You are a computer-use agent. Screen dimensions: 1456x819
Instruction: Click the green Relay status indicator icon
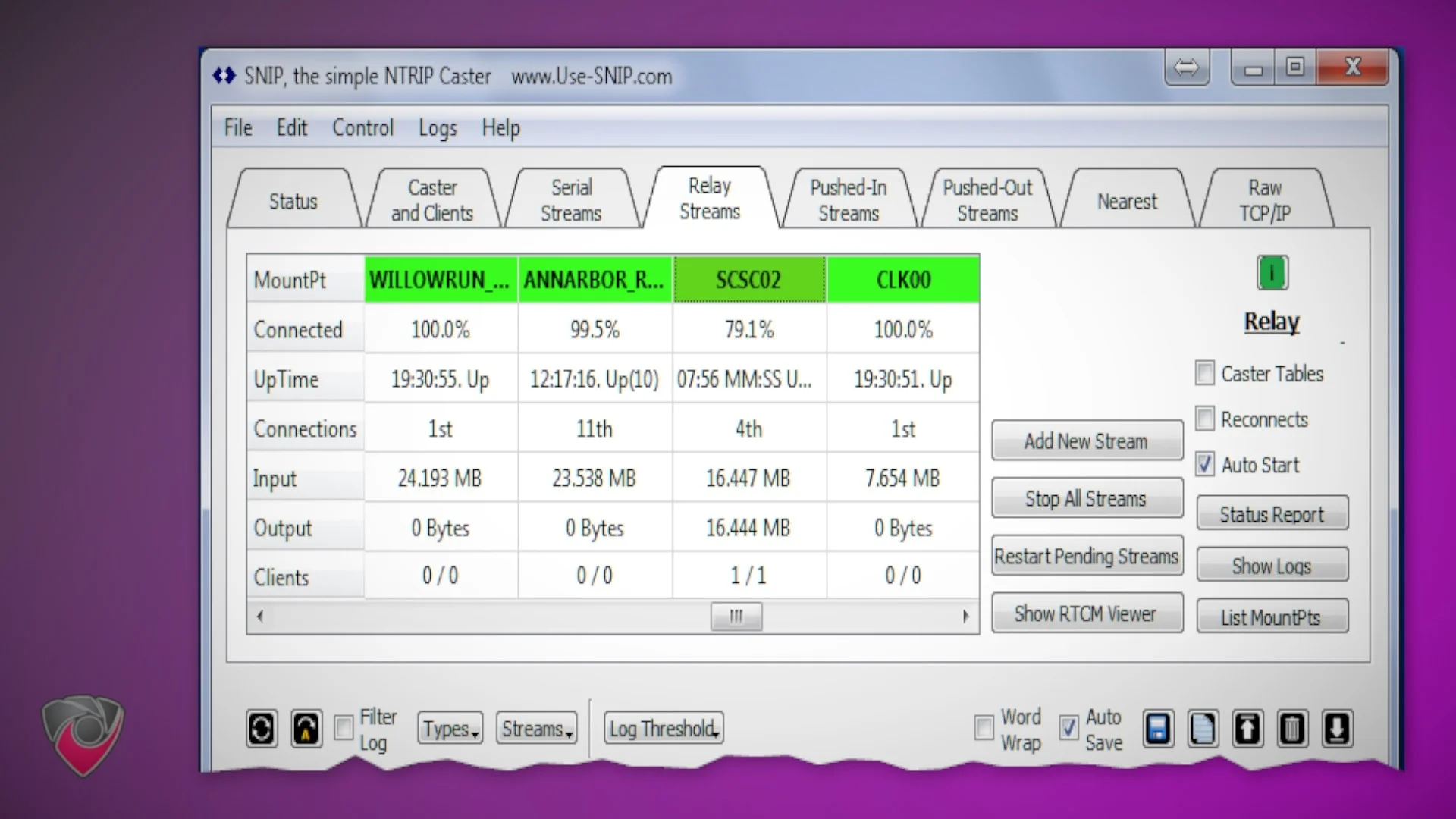[1272, 273]
